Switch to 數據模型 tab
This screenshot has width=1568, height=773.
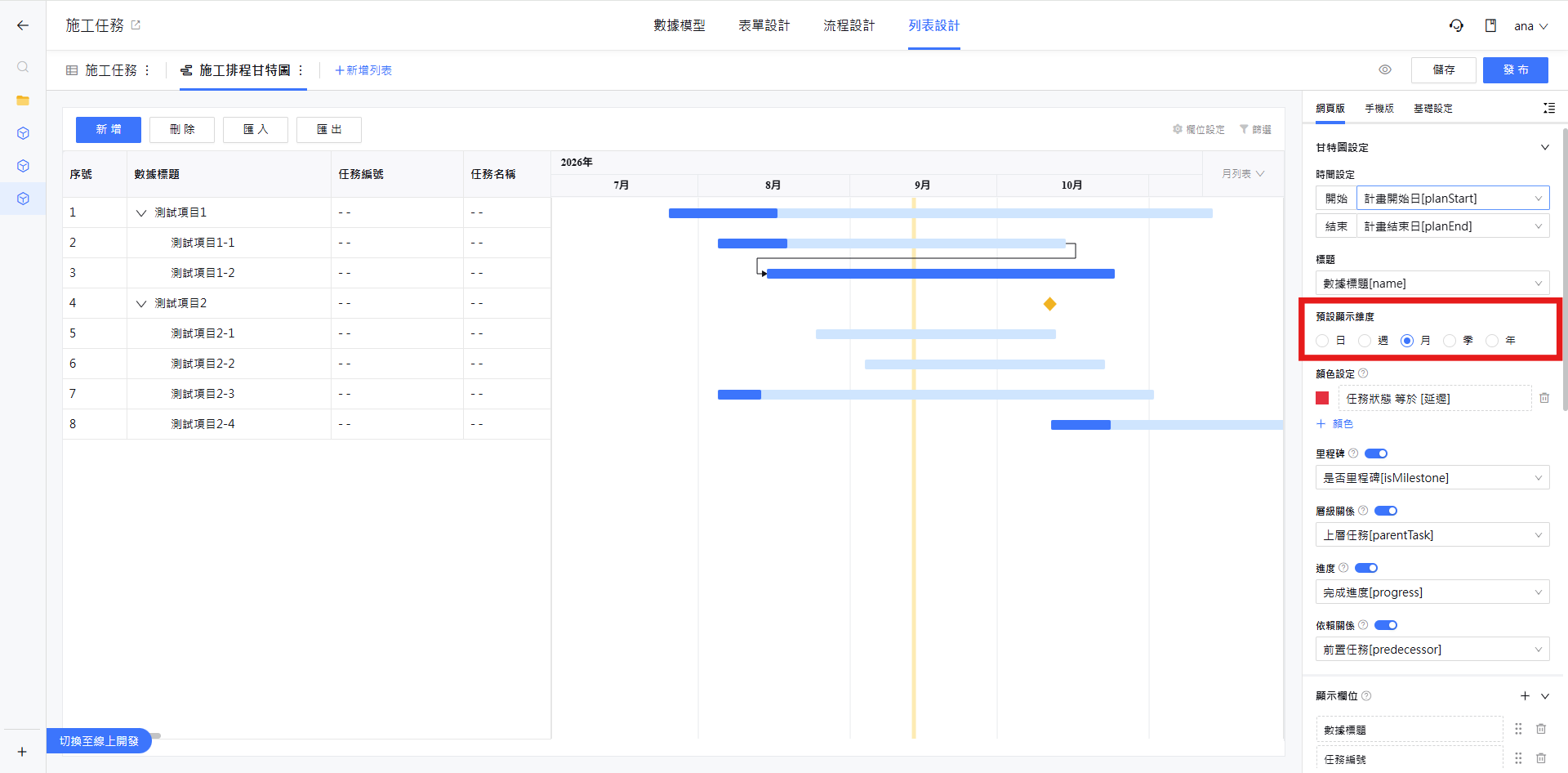coord(679,25)
